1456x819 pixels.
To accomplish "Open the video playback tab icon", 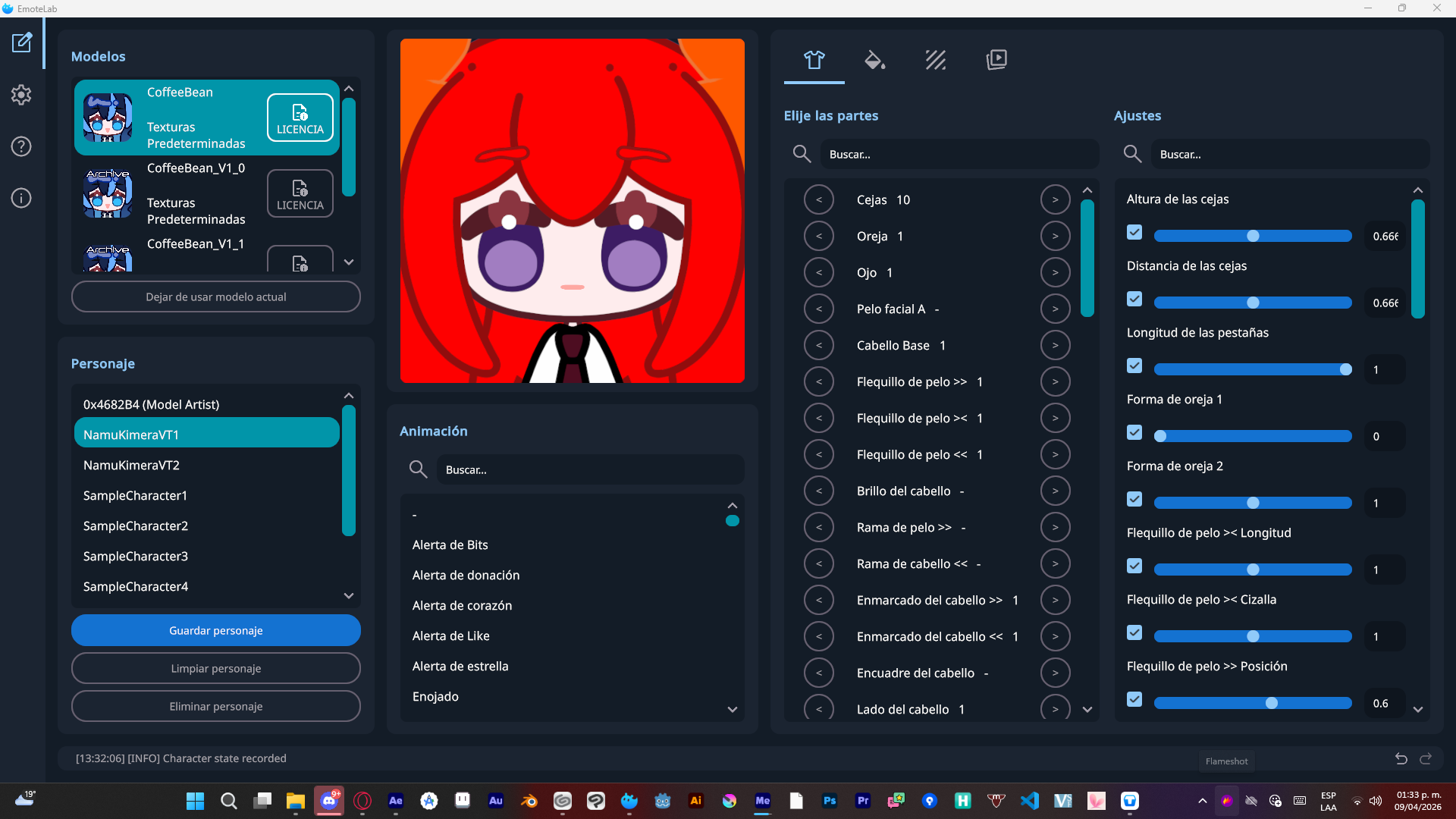I will (996, 60).
